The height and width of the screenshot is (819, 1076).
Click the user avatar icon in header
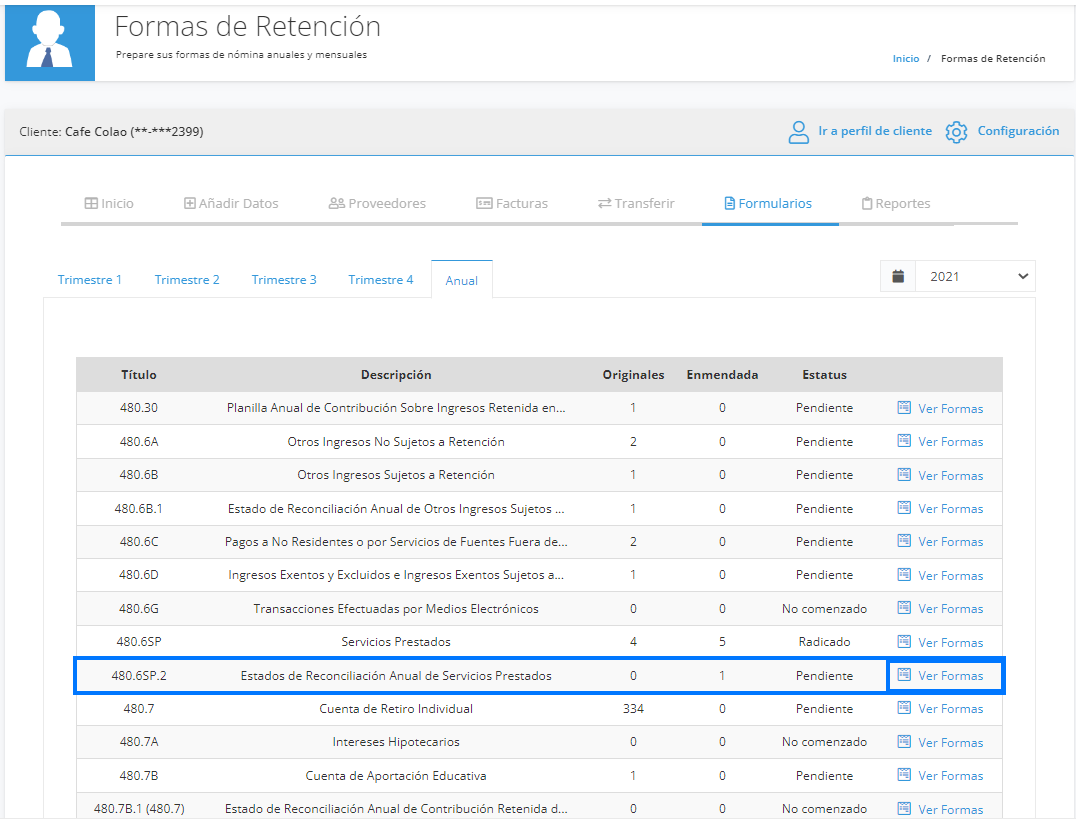click(49, 43)
